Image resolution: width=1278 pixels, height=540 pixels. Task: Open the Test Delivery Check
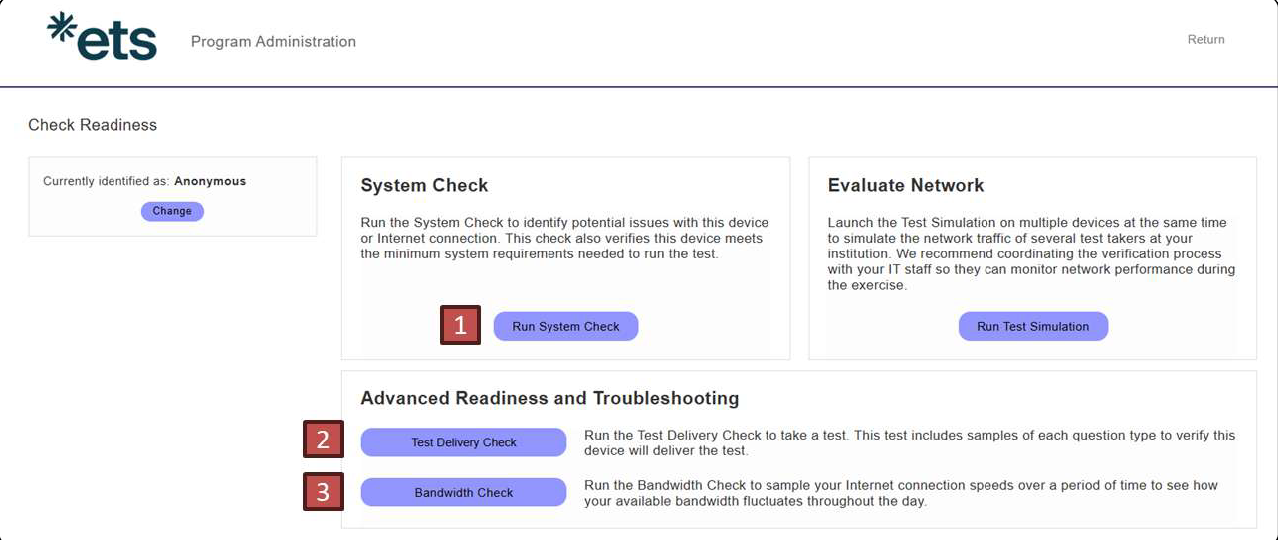464,442
